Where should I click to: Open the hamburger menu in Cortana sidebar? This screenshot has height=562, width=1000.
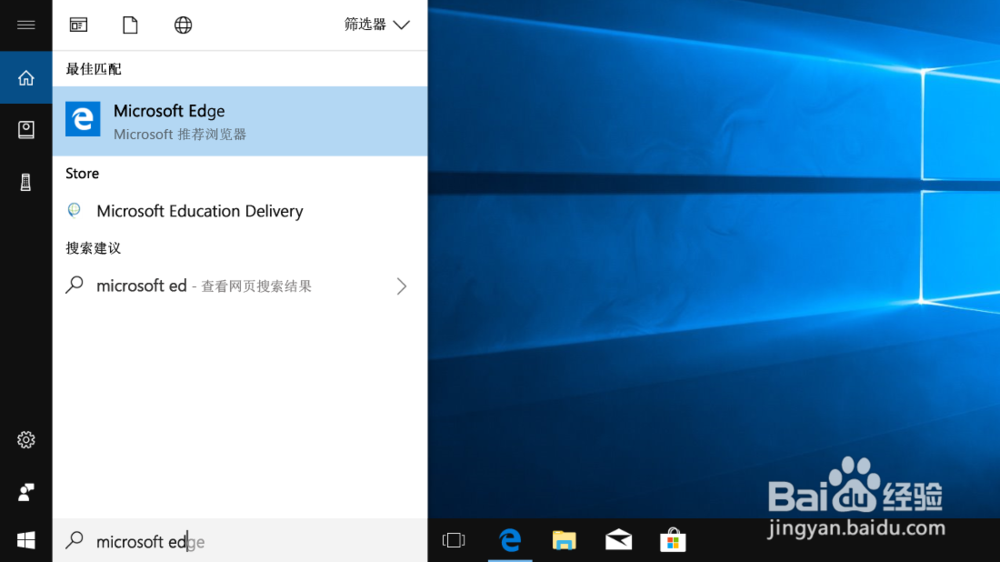[x=26, y=25]
